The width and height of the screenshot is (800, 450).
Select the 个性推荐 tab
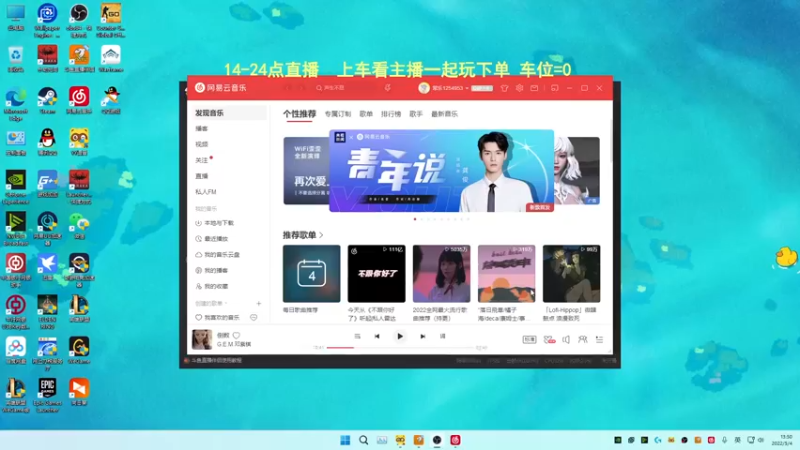click(x=299, y=114)
